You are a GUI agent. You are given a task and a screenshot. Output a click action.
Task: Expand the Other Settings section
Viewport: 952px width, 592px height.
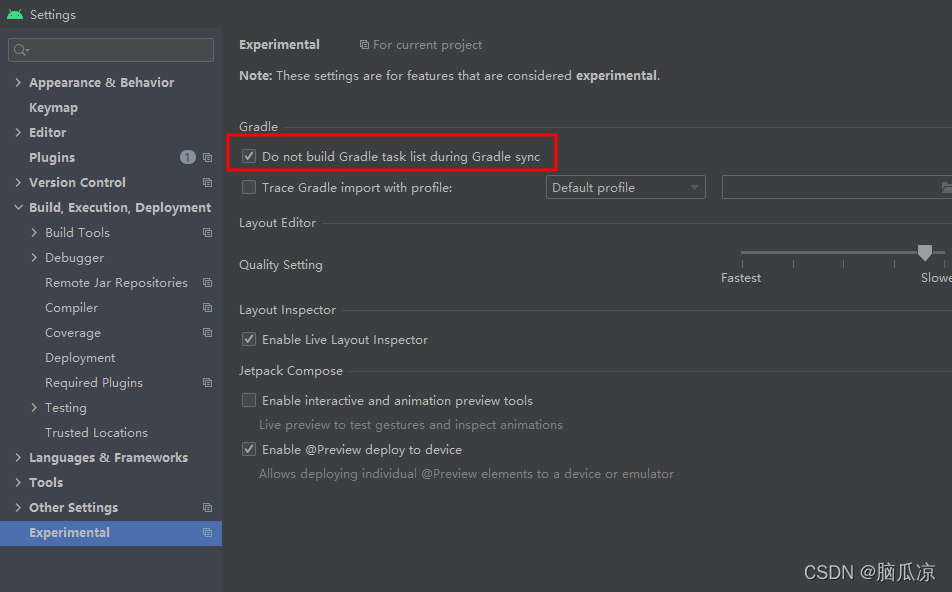click(x=18, y=507)
